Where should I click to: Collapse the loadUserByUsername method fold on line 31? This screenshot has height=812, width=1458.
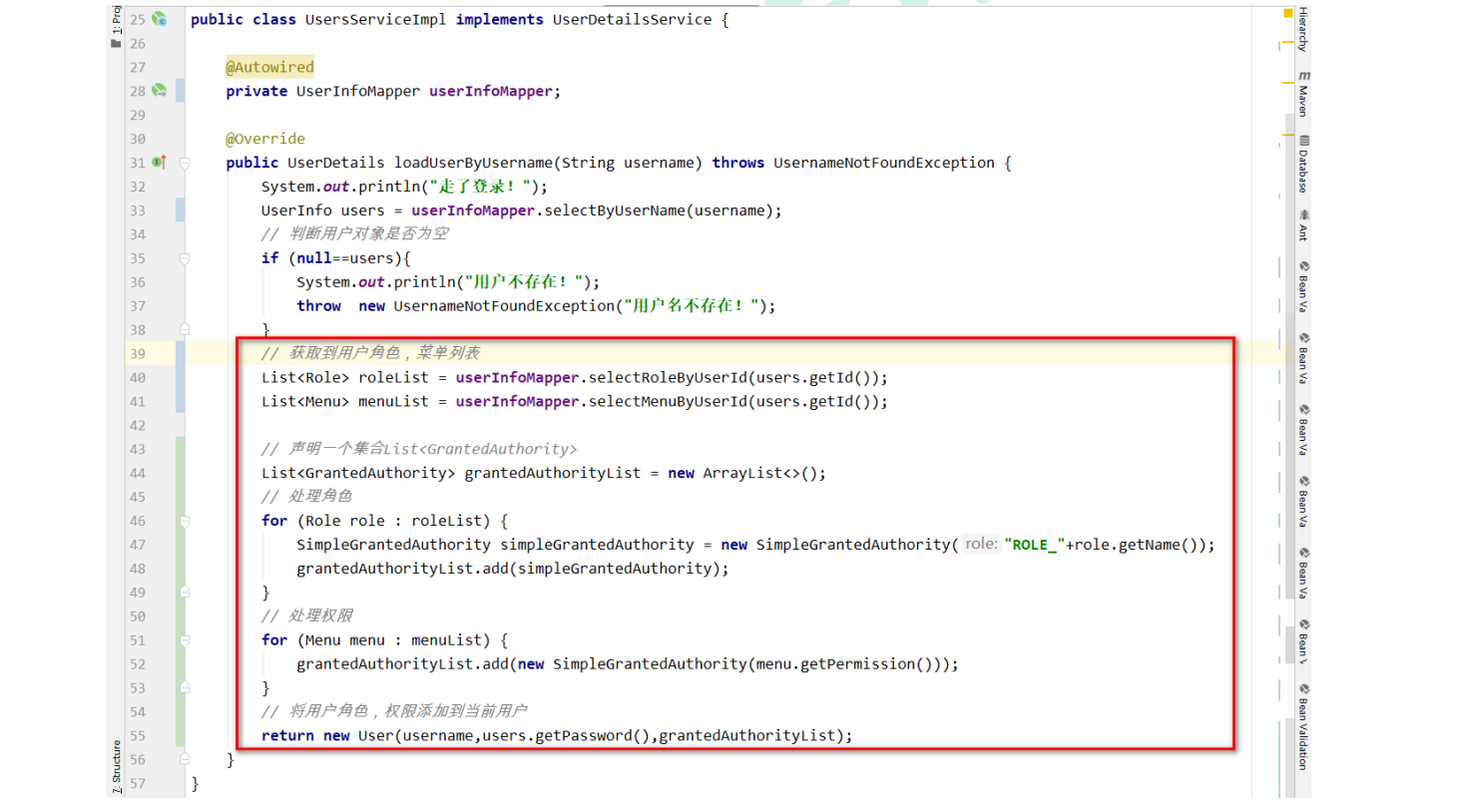pos(185,163)
